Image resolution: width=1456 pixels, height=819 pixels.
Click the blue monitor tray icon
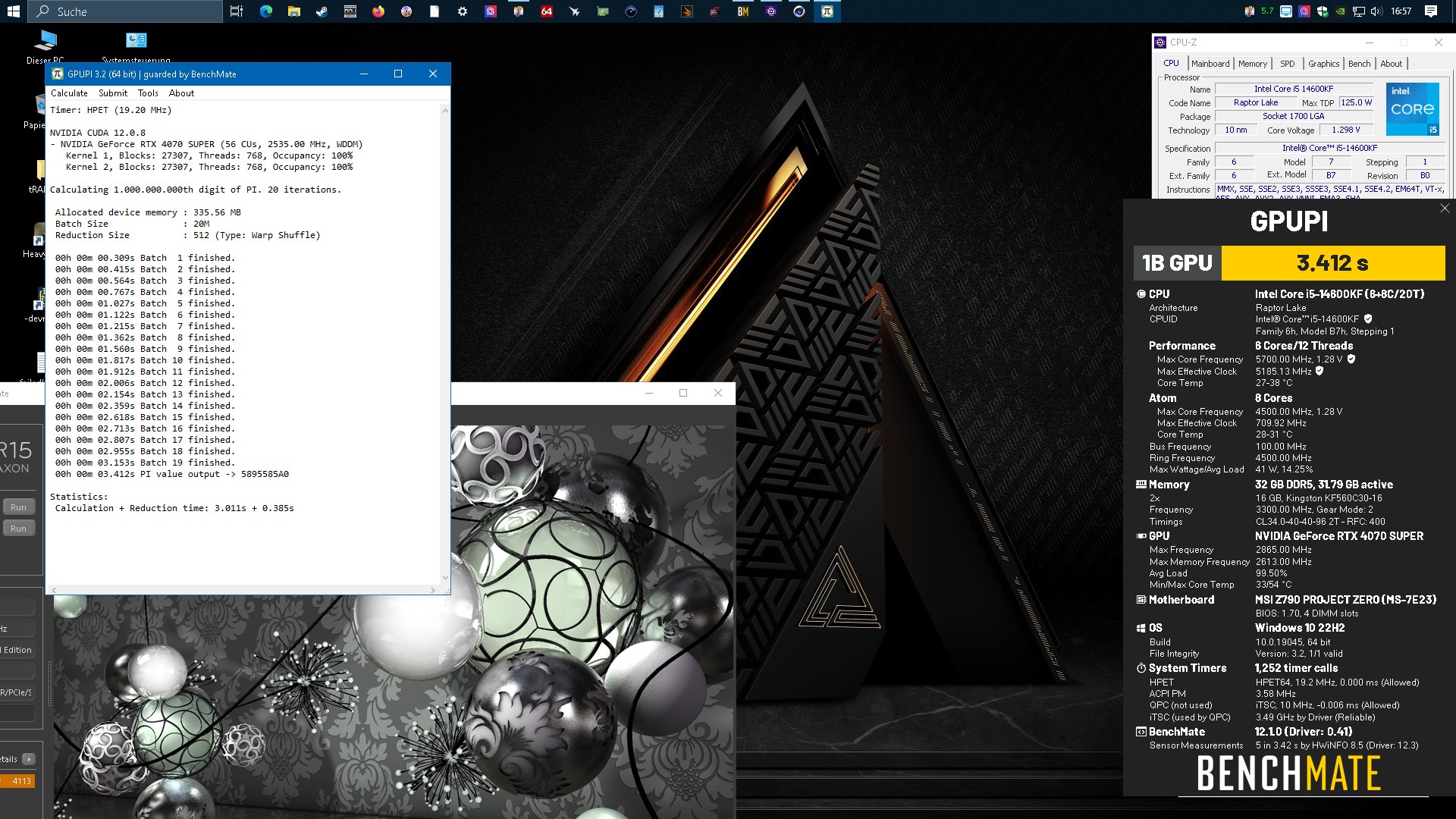point(1285,11)
